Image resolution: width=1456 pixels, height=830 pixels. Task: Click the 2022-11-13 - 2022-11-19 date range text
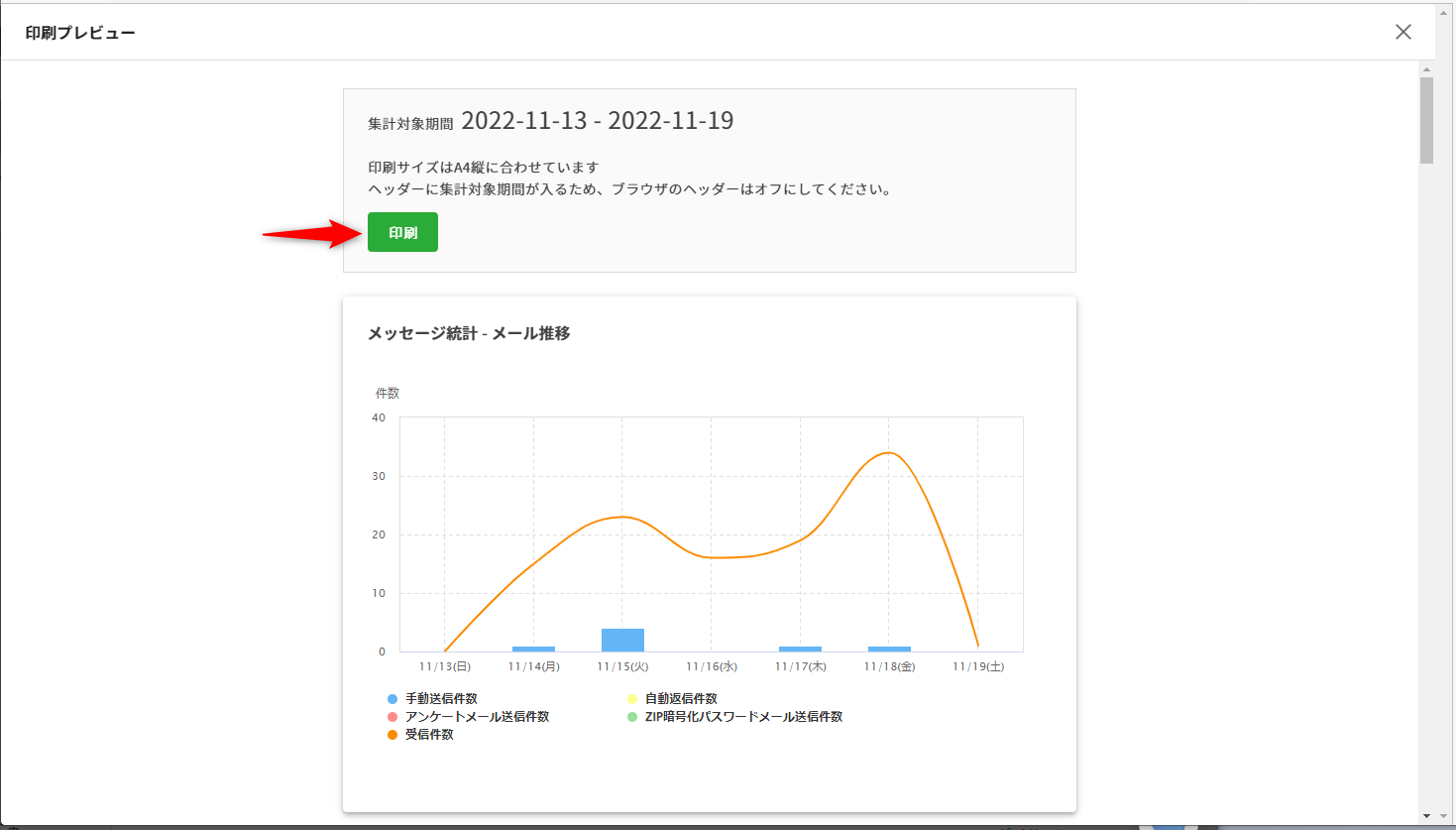click(x=597, y=121)
